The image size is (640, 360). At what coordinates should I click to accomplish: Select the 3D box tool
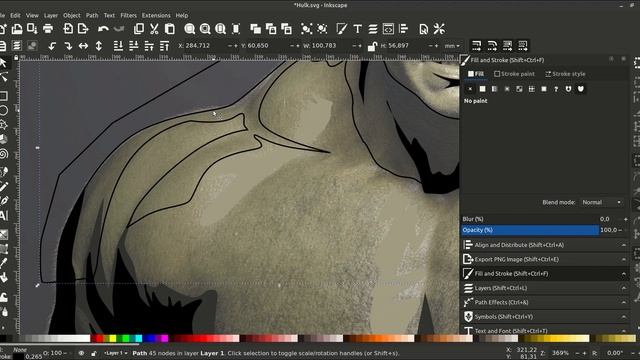(x=4, y=140)
